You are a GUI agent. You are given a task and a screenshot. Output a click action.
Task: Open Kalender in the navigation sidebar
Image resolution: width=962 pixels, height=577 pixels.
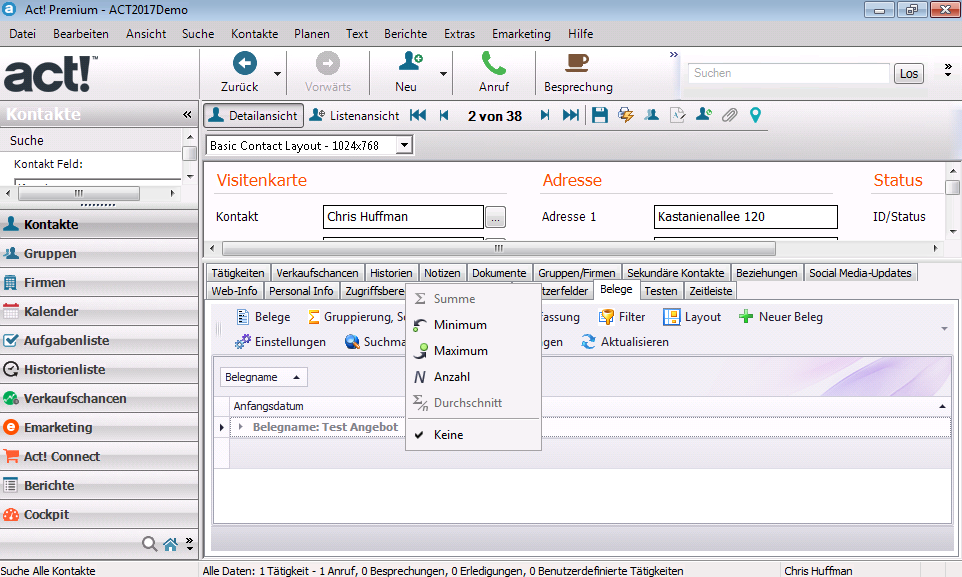(x=99, y=311)
